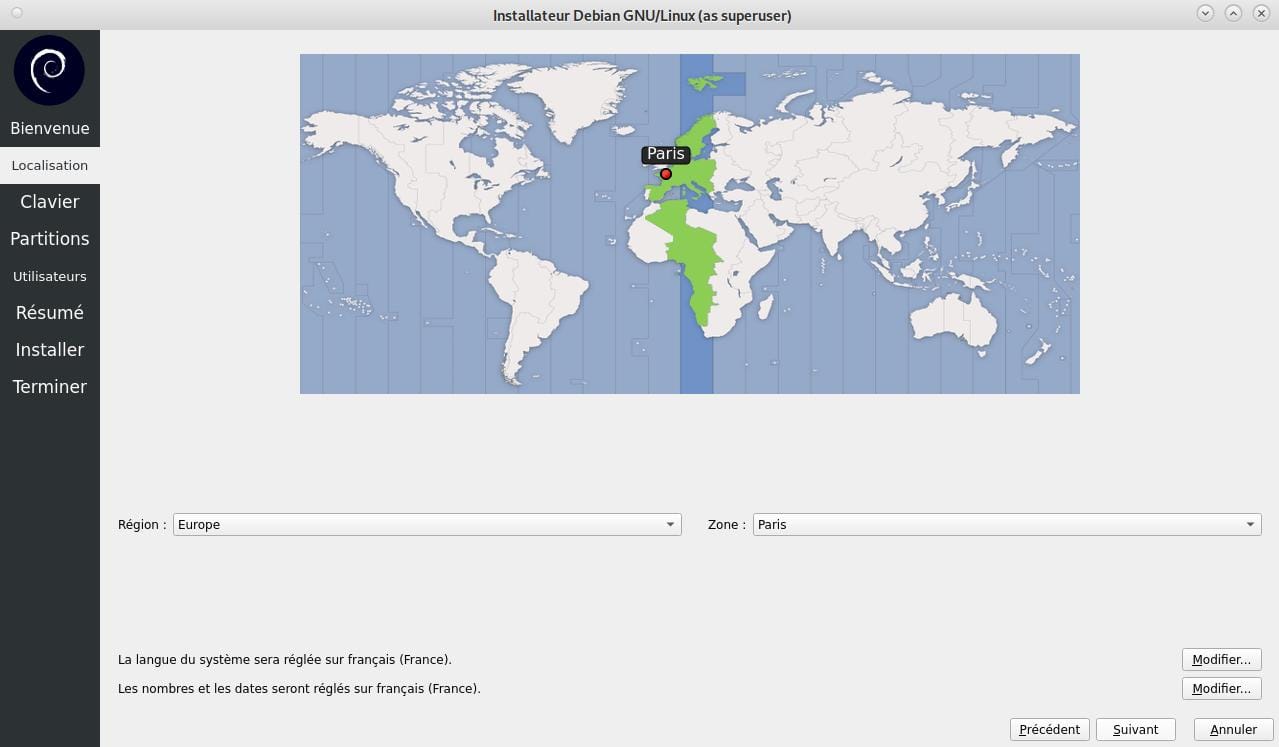
Task: Click the window menu button in title bar
Action: 17,13
